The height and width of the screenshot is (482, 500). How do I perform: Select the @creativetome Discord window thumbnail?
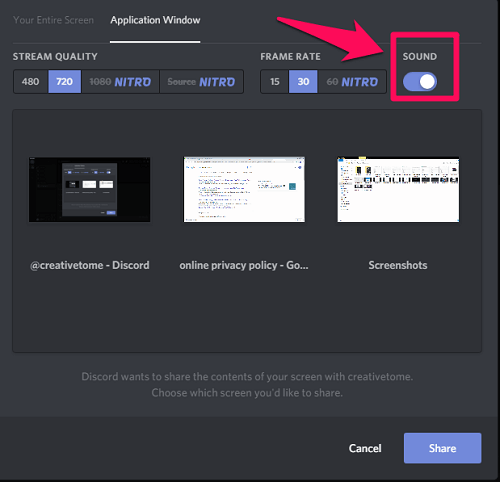[x=89, y=189]
